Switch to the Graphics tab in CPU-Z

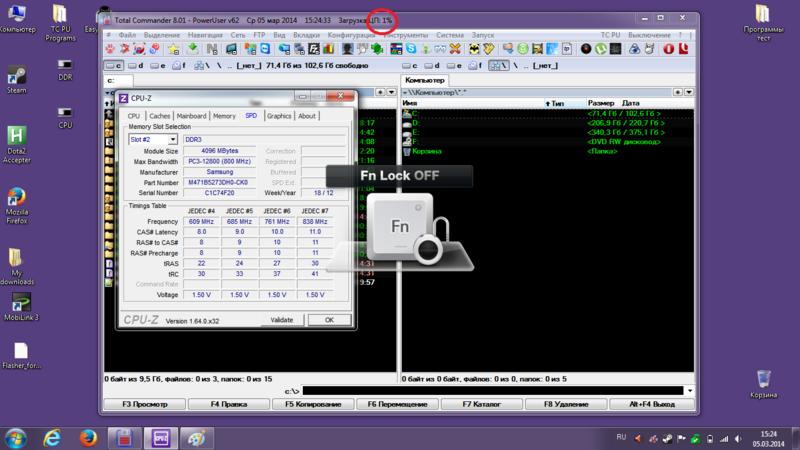pyautogui.click(x=279, y=116)
